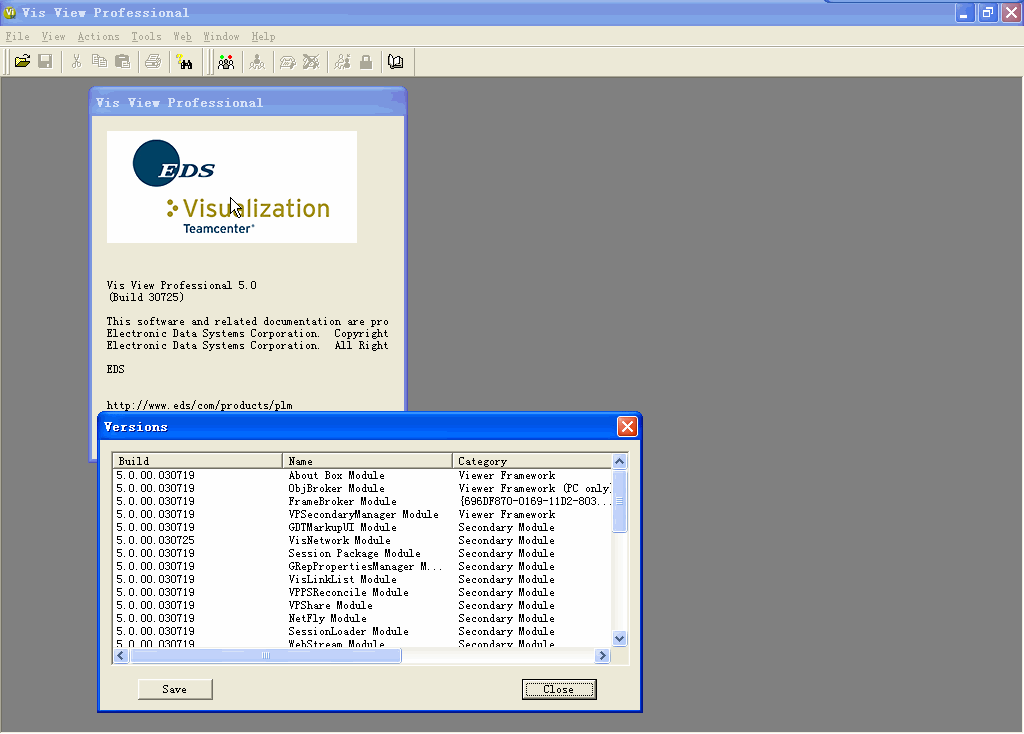Viewport: 1024px width, 734px height.
Task: Select the NetFly Module row
Action: (x=362, y=619)
